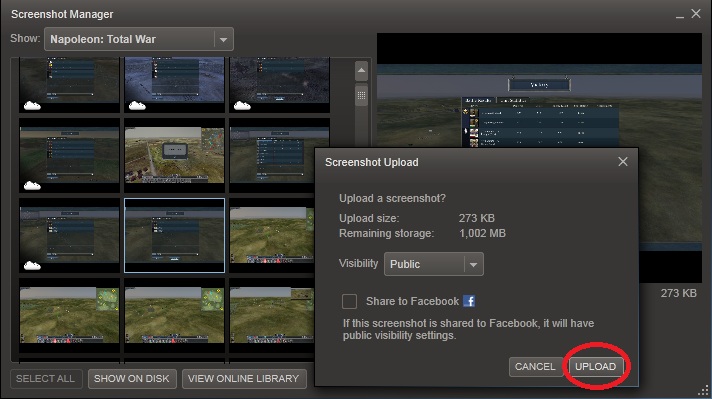Viewport: 712px width, 399px height.
Task: Click the Remaining storage 1,002 MB value
Action: [x=482, y=233]
